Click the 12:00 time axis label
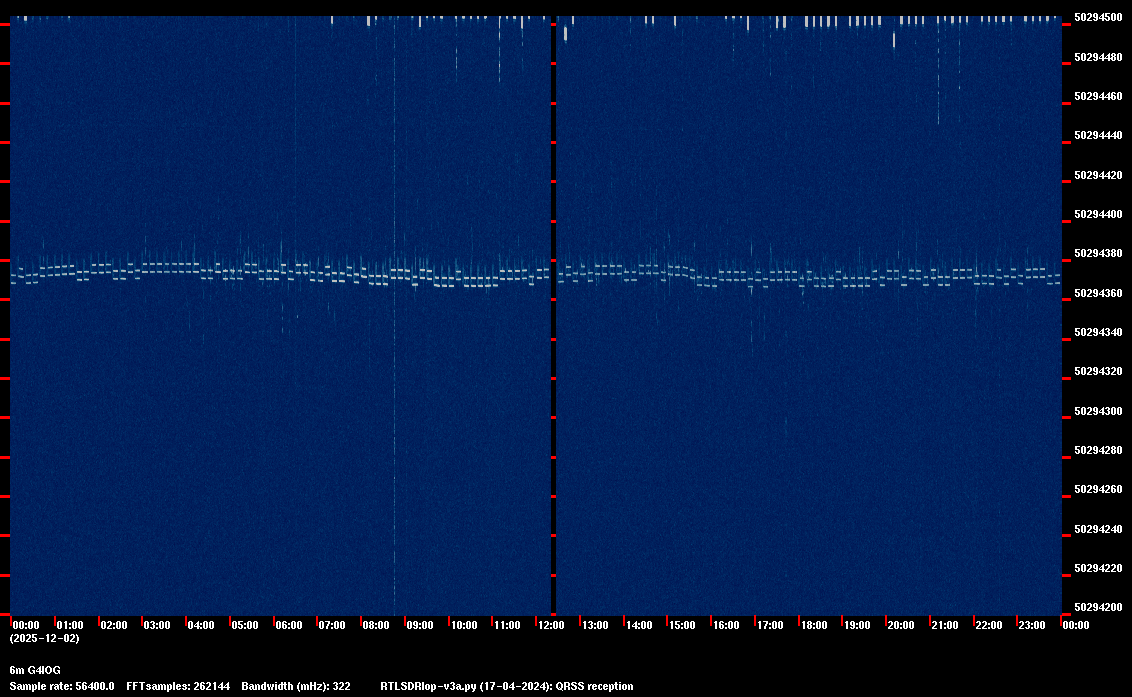Screen dimensions: 1132x697 (x=552, y=625)
